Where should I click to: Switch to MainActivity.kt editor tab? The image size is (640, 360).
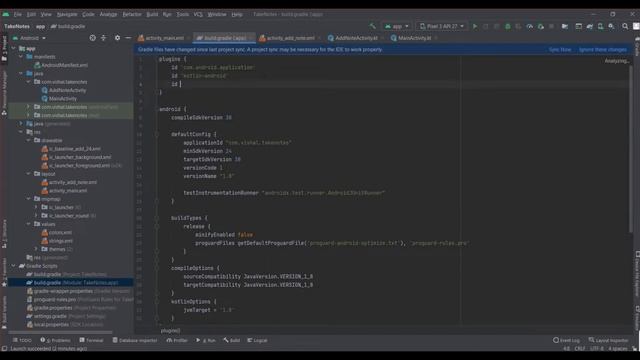pyautogui.click(x=414, y=38)
